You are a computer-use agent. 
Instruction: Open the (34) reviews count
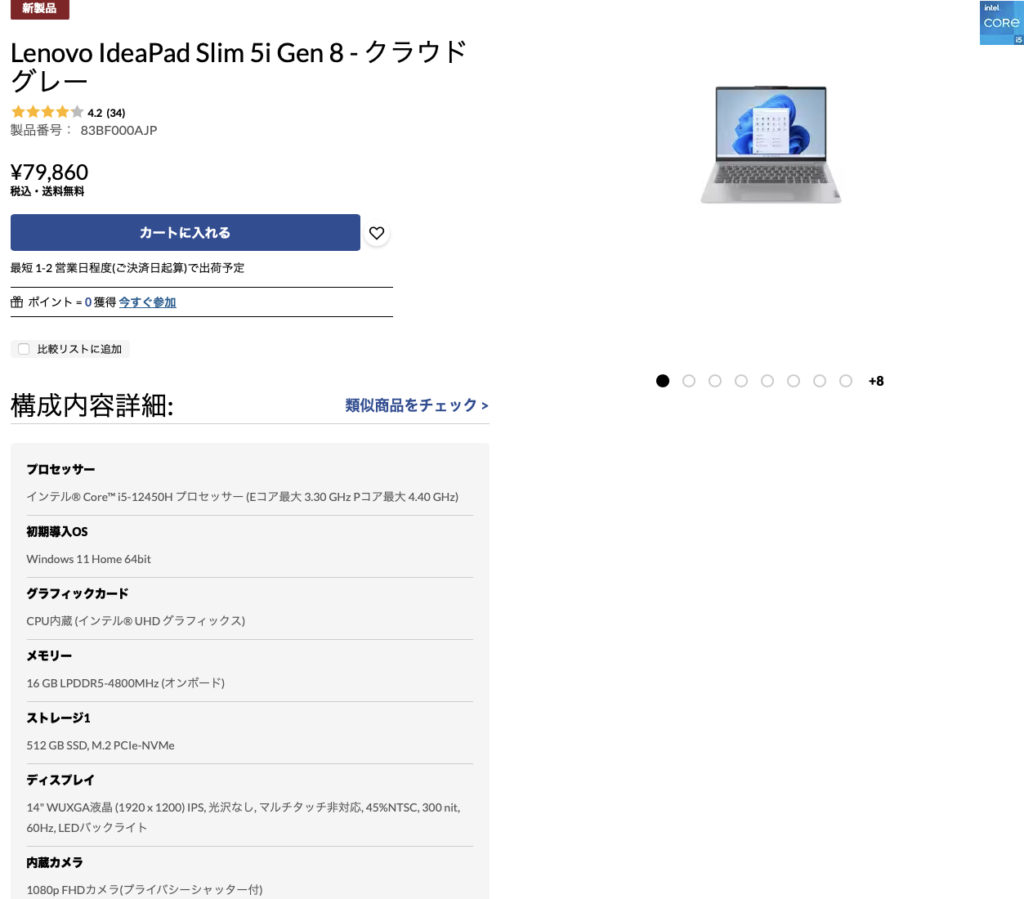pyautogui.click(x=116, y=113)
